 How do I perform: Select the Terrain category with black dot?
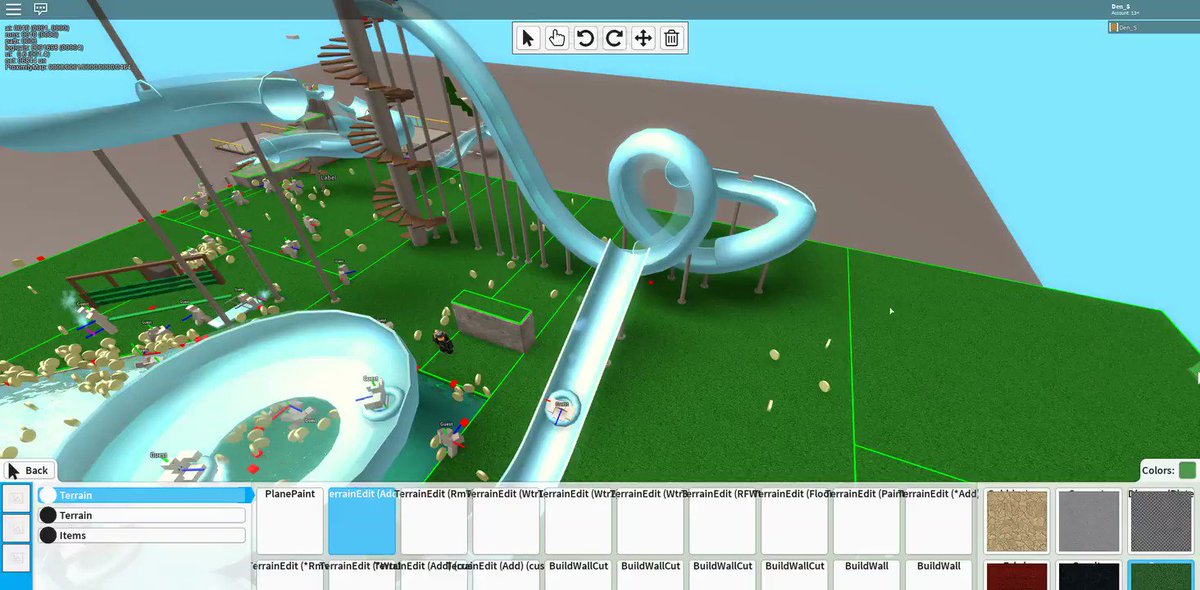point(142,515)
